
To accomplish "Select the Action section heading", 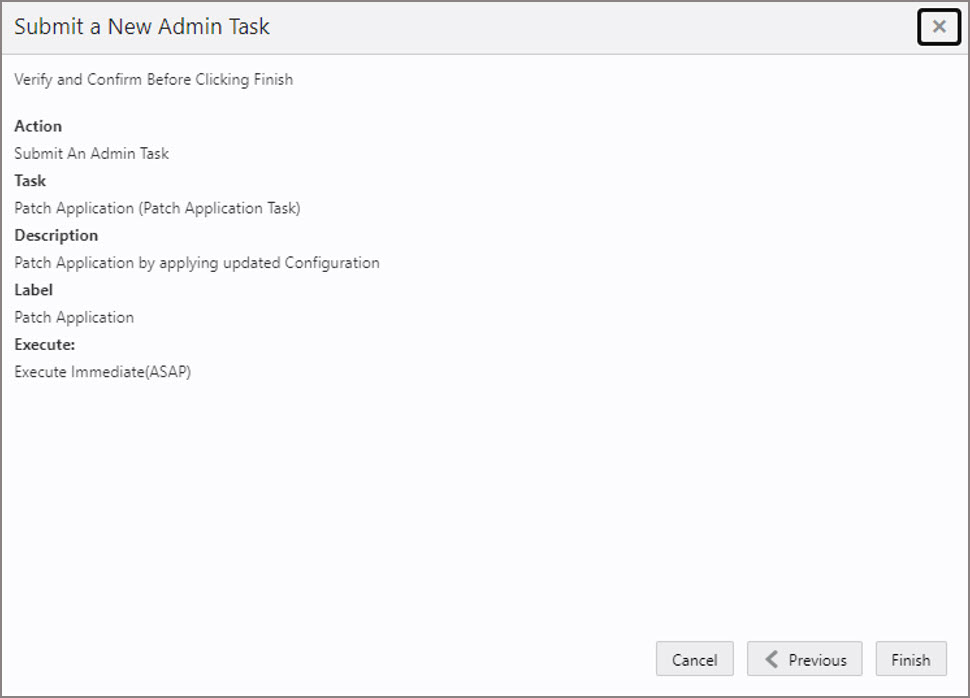I will coord(37,126).
